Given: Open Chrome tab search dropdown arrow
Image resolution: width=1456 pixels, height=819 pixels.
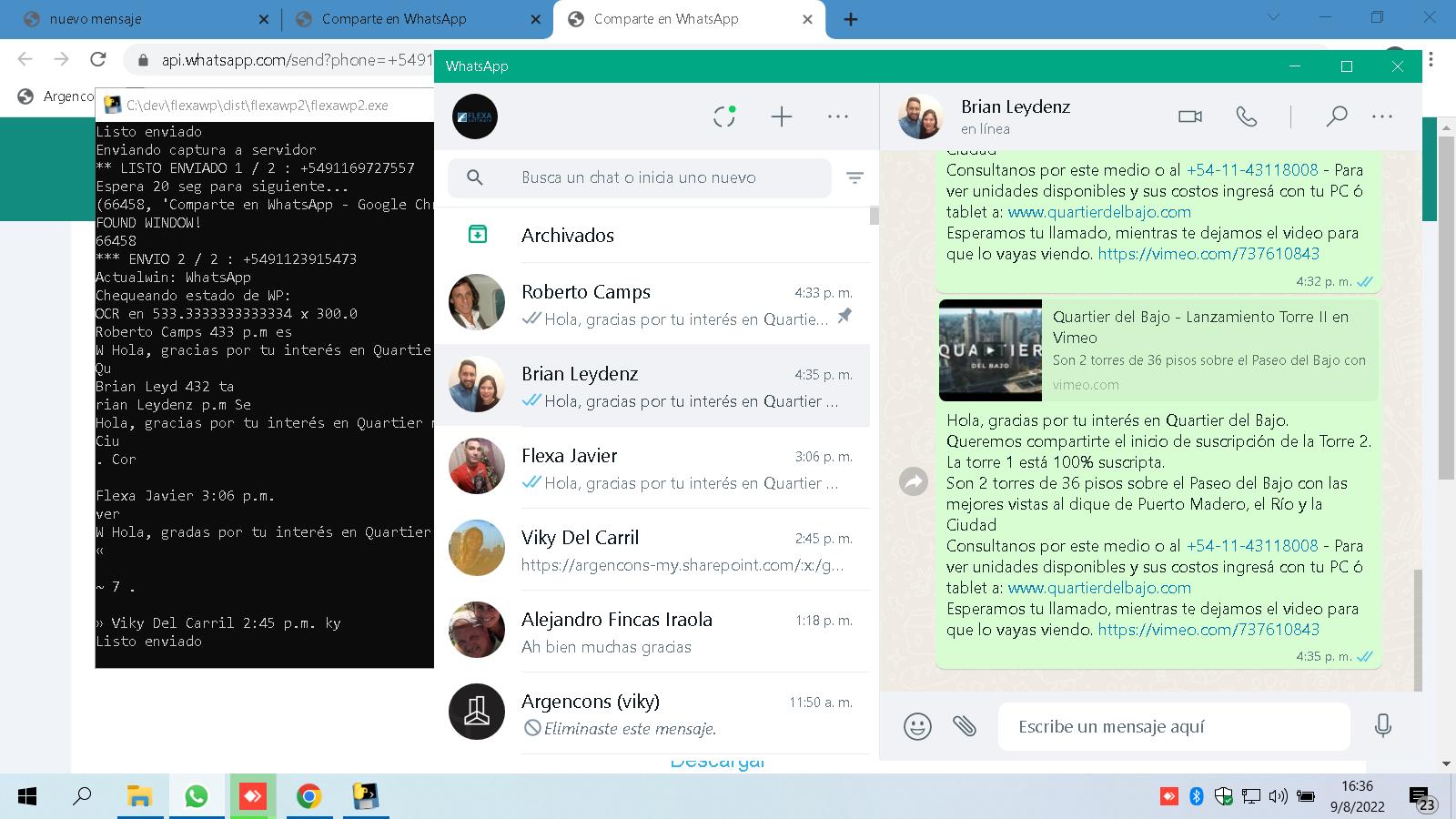Looking at the screenshot, I should pos(1274,17).
